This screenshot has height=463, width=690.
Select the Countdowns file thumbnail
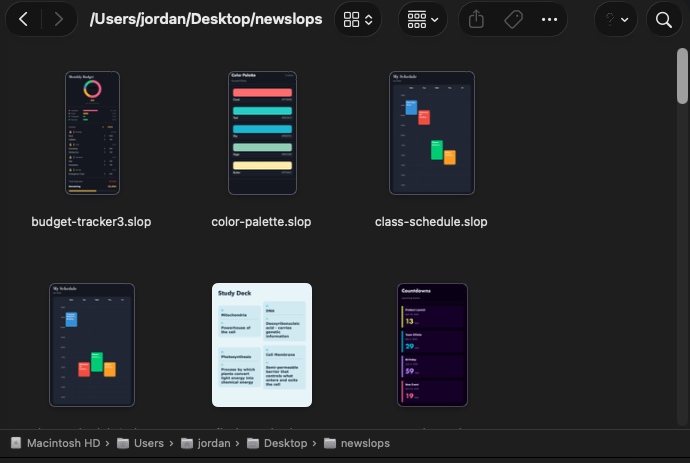(x=432, y=345)
